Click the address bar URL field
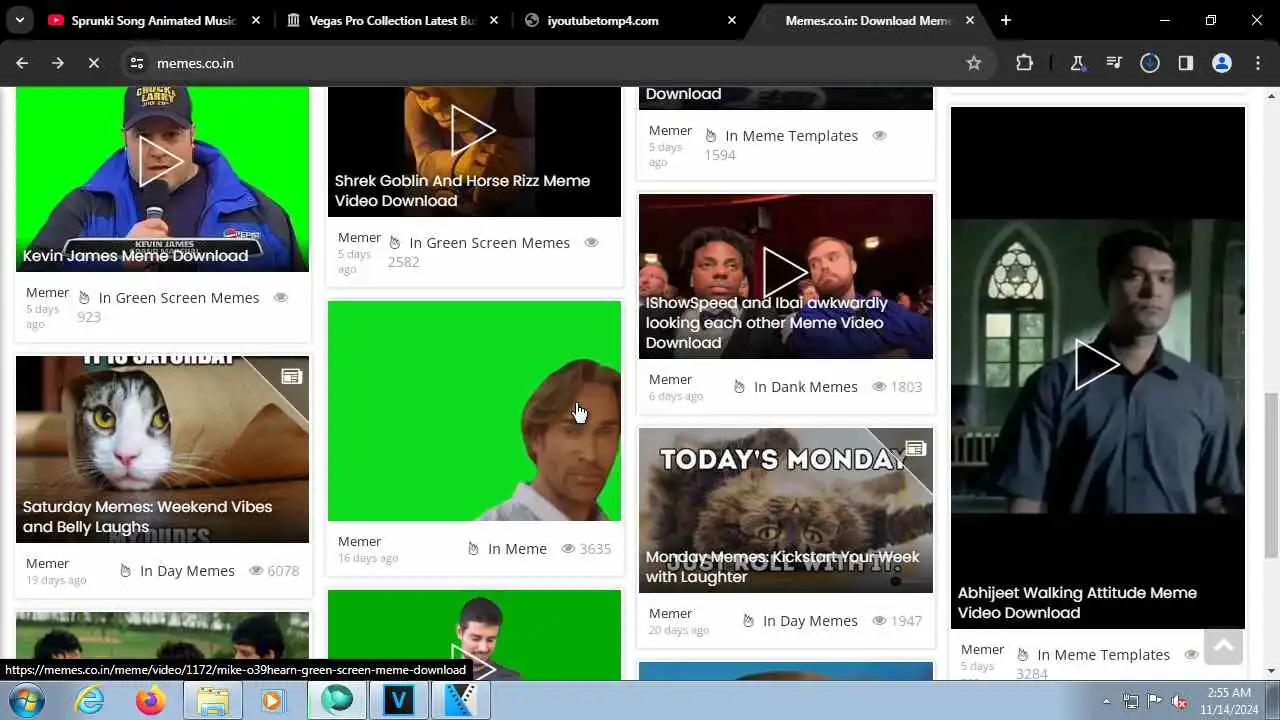Screen dimensions: 1280x720 (550, 63)
